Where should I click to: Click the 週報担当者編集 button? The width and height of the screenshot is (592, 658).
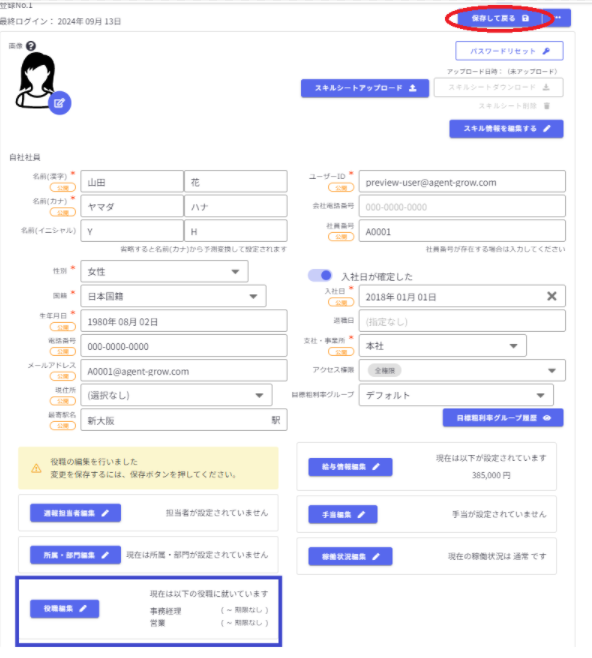76,513
